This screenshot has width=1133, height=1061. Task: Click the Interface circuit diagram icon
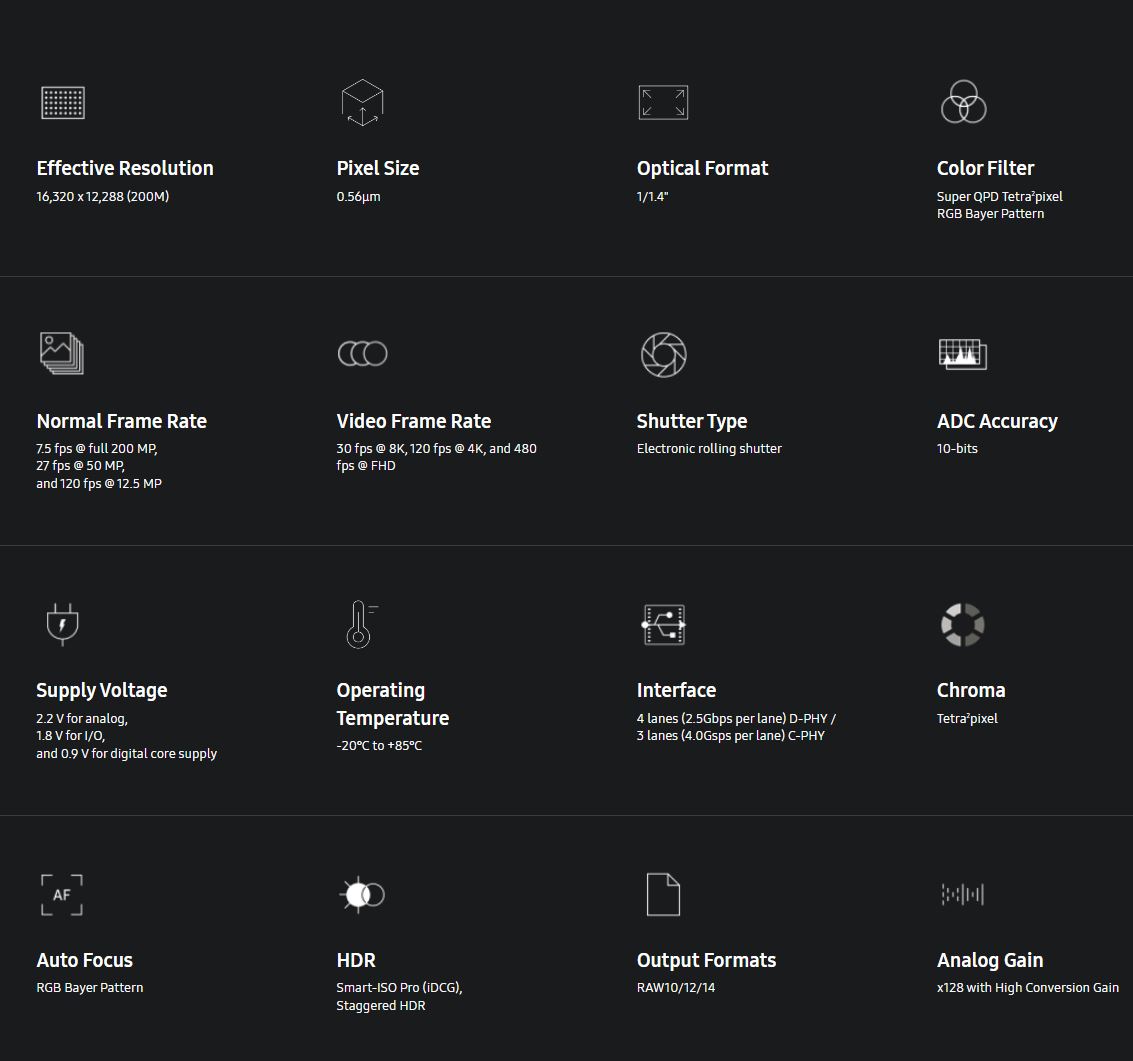664,624
